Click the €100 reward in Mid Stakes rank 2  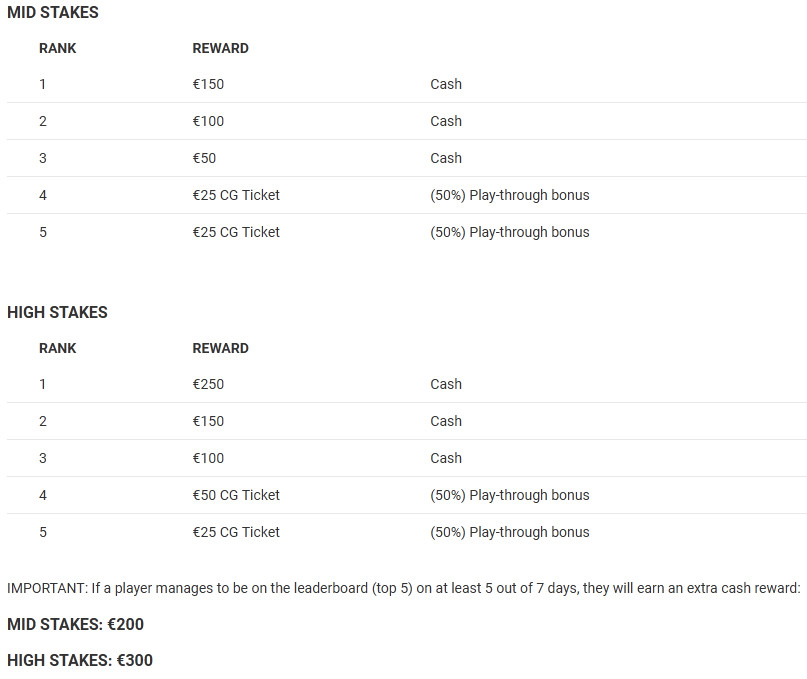point(208,121)
